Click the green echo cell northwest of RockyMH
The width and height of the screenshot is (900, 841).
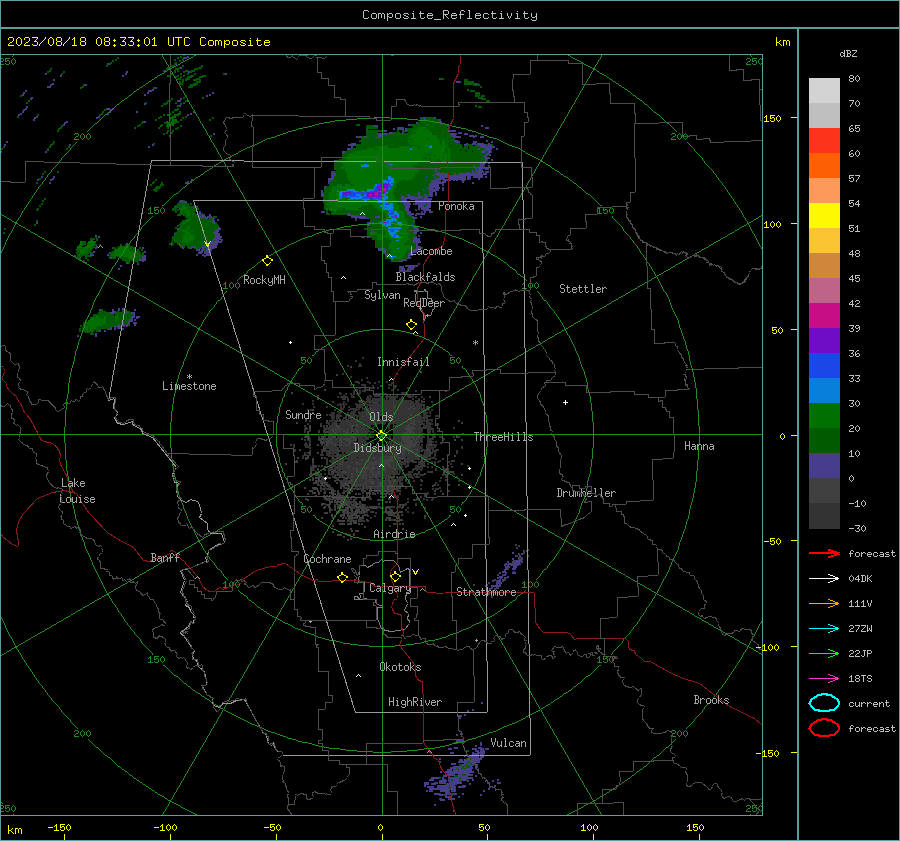tap(195, 226)
